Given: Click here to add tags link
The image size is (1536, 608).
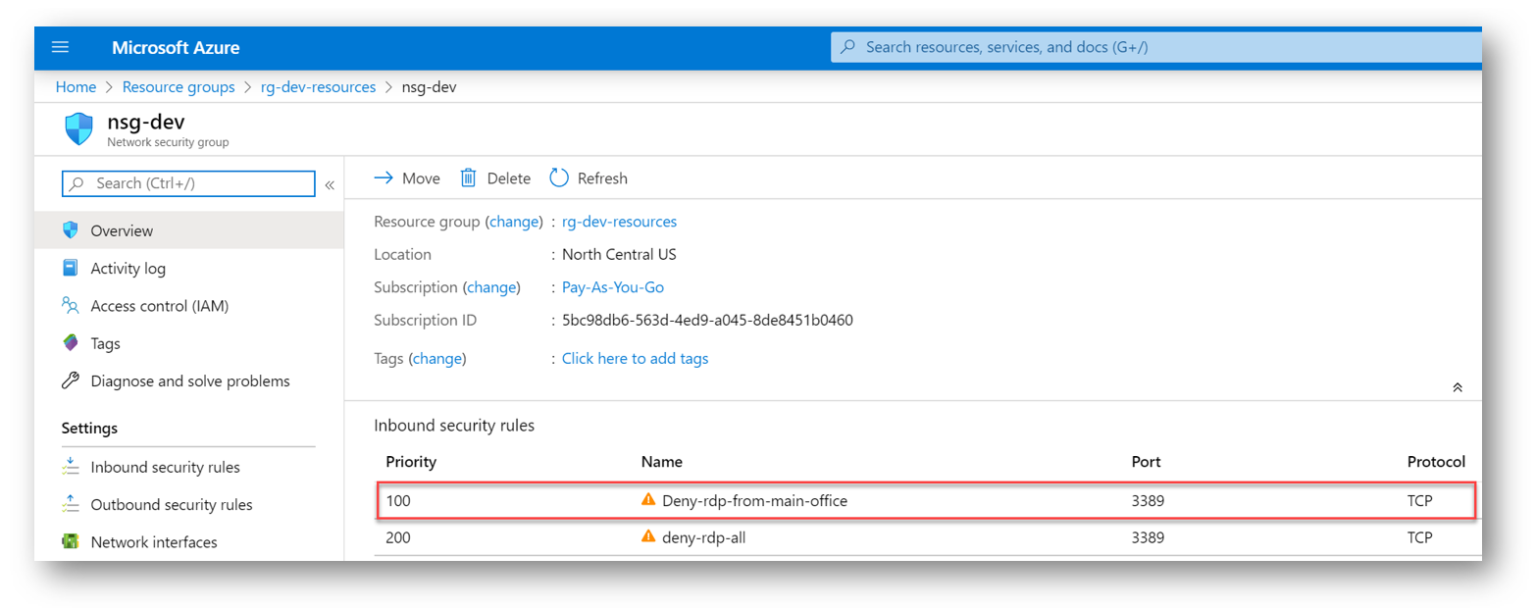Looking at the screenshot, I should [635, 358].
